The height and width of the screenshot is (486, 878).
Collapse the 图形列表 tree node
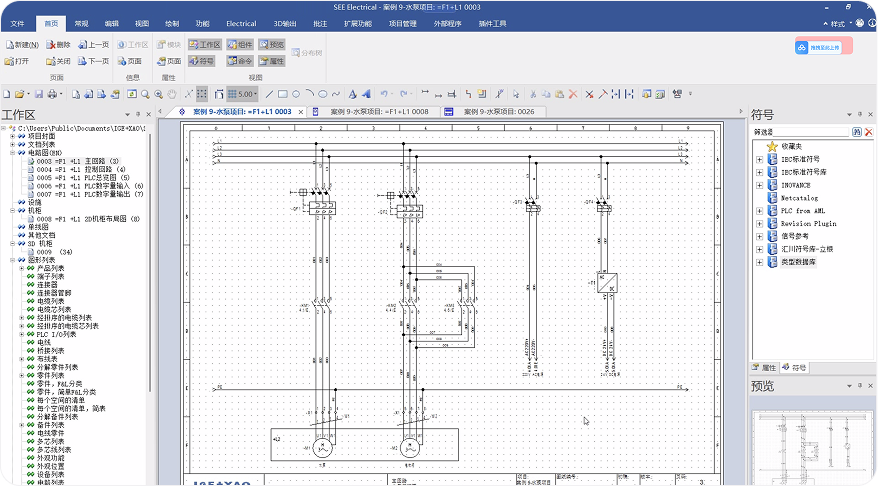(12, 260)
